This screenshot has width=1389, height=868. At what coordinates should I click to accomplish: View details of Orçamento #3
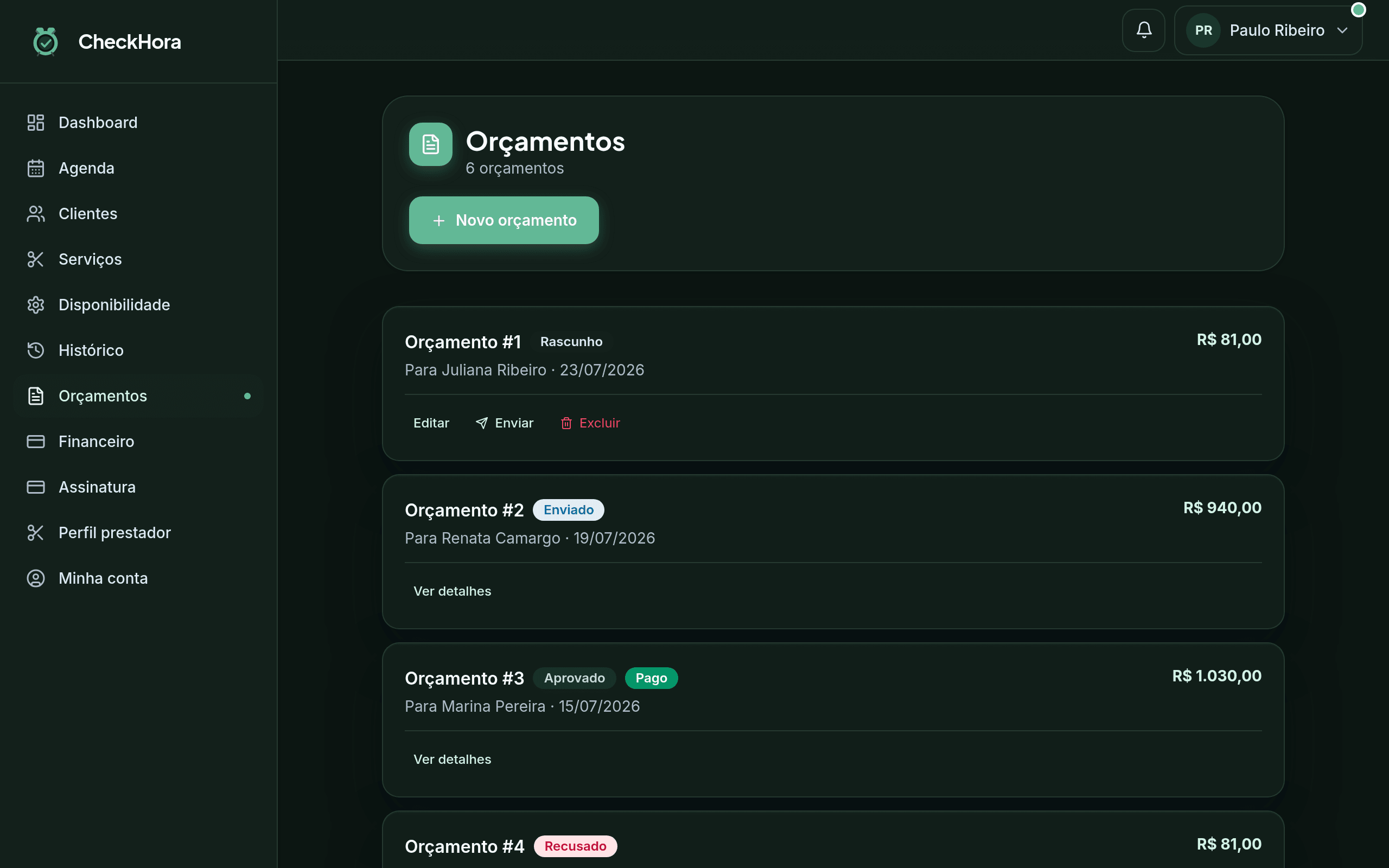tap(453, 759)
